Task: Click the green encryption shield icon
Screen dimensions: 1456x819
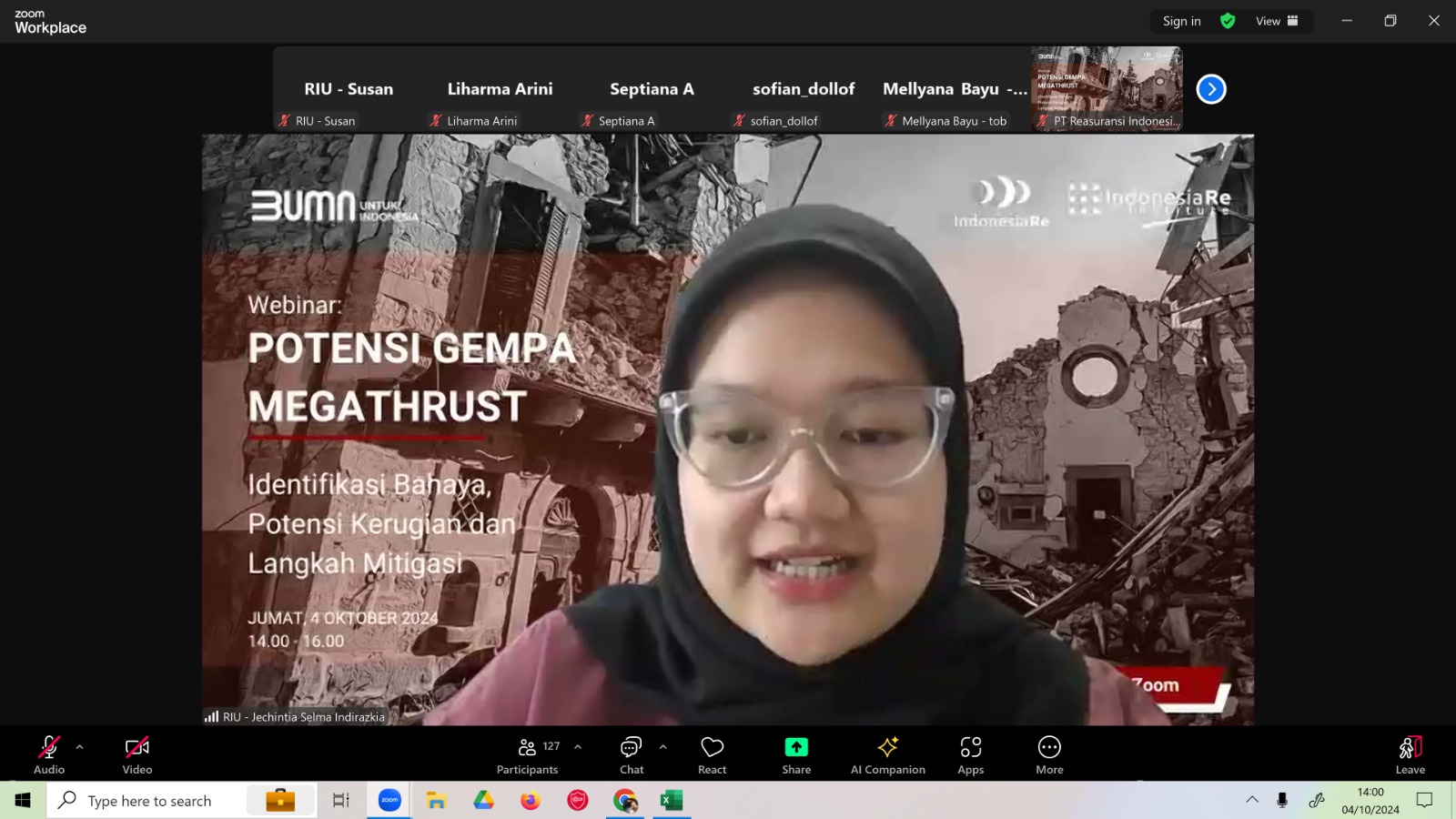Action: [x=1228, y=21]
